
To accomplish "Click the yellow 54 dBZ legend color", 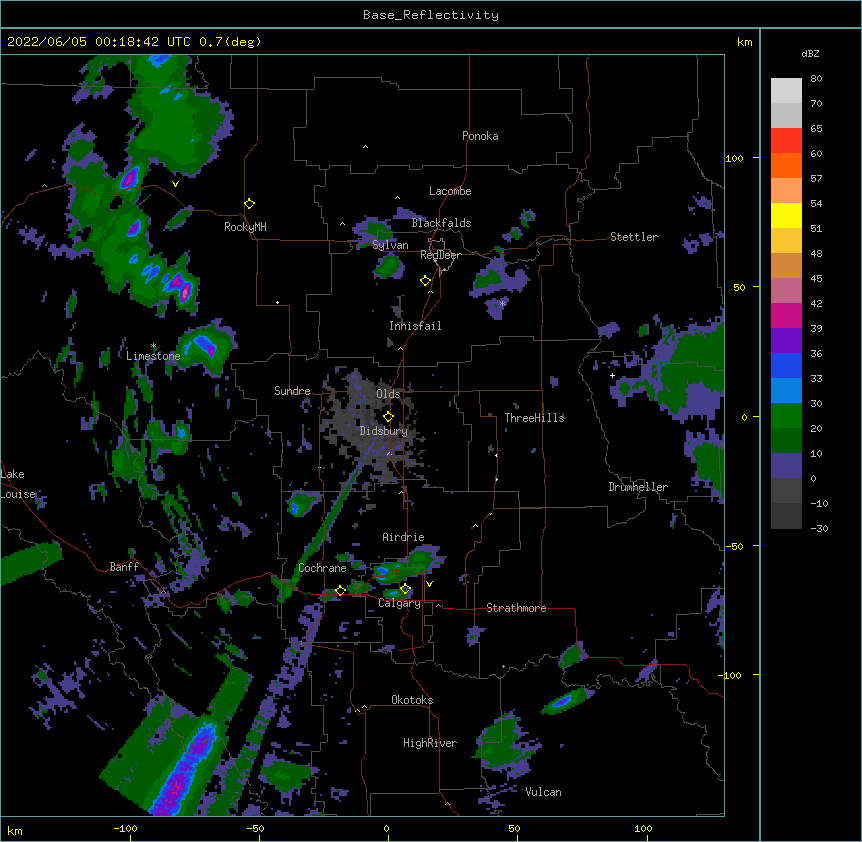I will point(786,215).
